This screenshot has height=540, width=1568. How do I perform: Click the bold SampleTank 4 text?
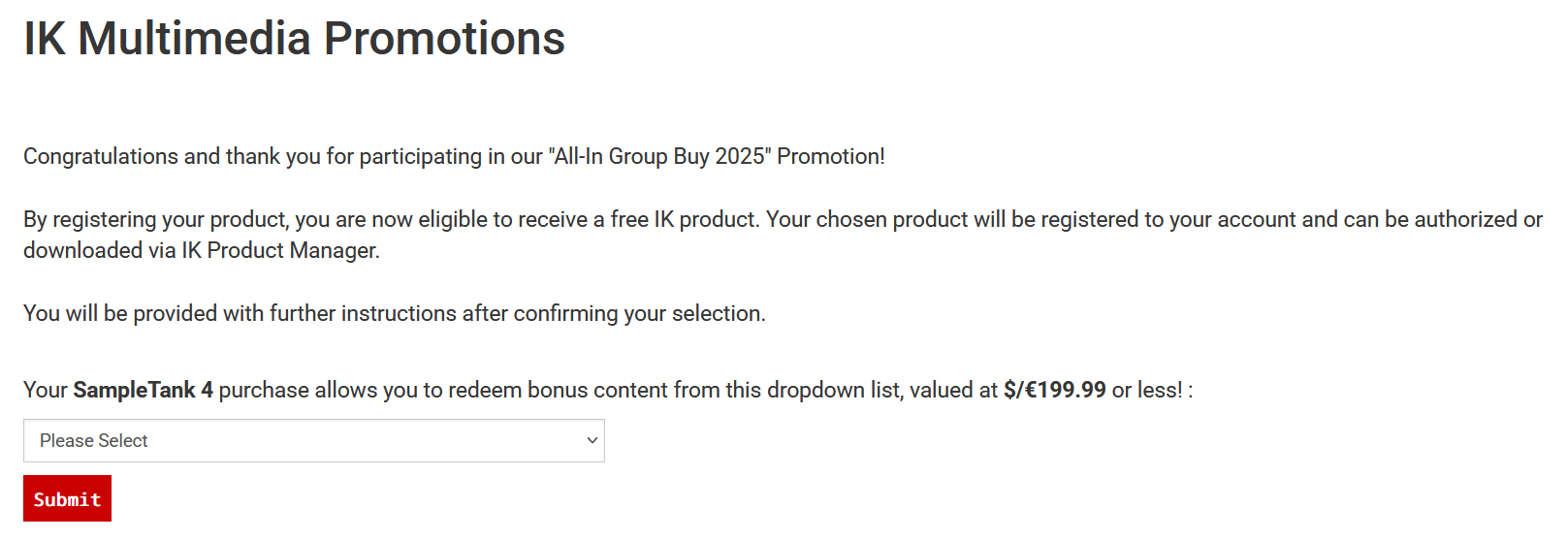143,391
